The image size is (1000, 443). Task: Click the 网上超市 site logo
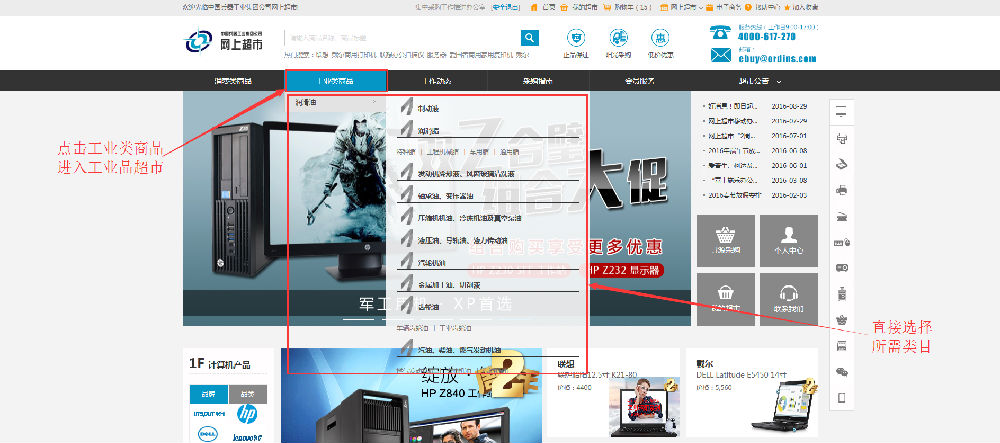click(224, 41)
